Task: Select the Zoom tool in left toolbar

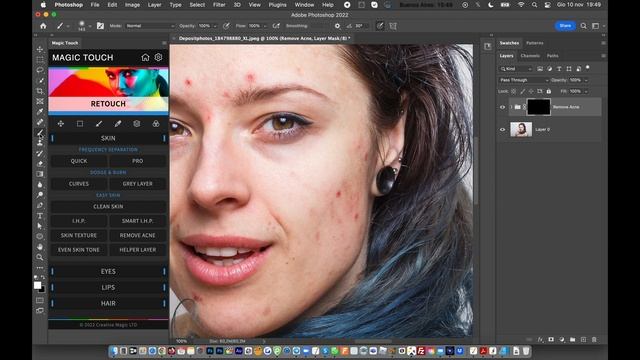Action: point(40,257)
